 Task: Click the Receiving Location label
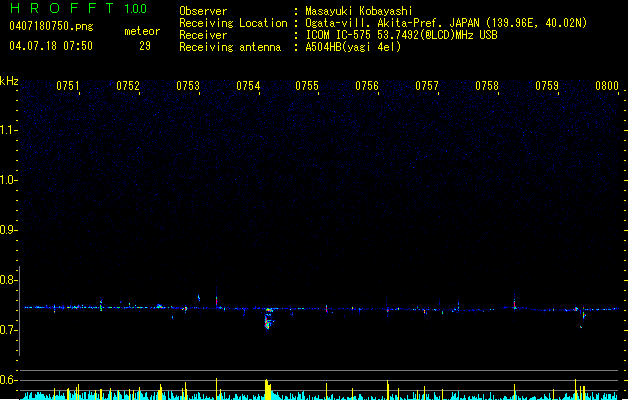(x=233, y=23)
